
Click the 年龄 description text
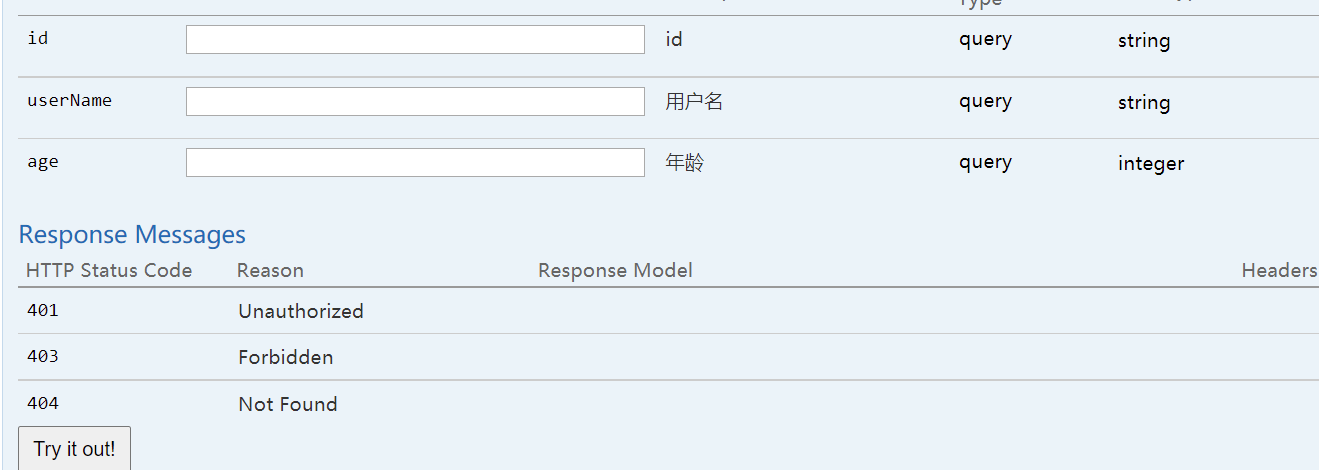point(685,163)
